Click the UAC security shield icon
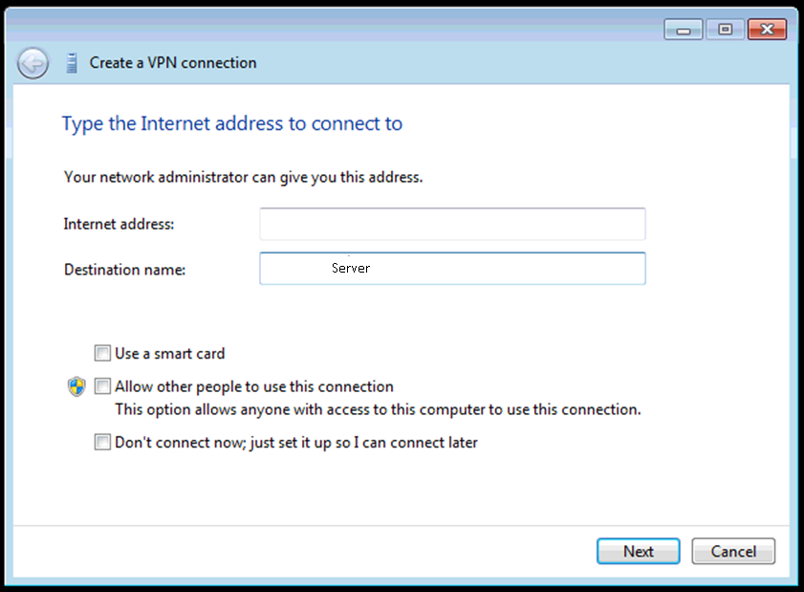 [x=77, y=387]
